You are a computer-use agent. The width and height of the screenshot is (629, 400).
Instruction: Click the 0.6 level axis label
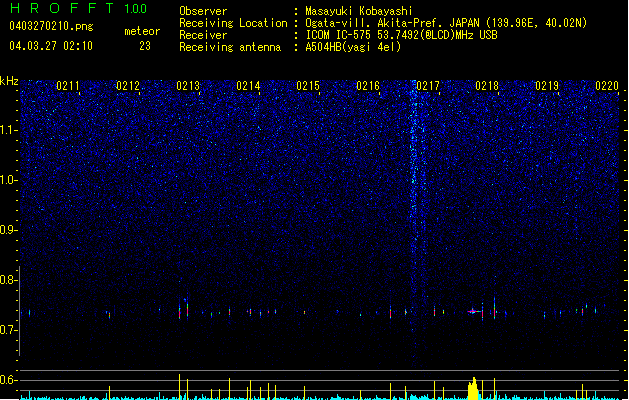click(x=9, y=380)
